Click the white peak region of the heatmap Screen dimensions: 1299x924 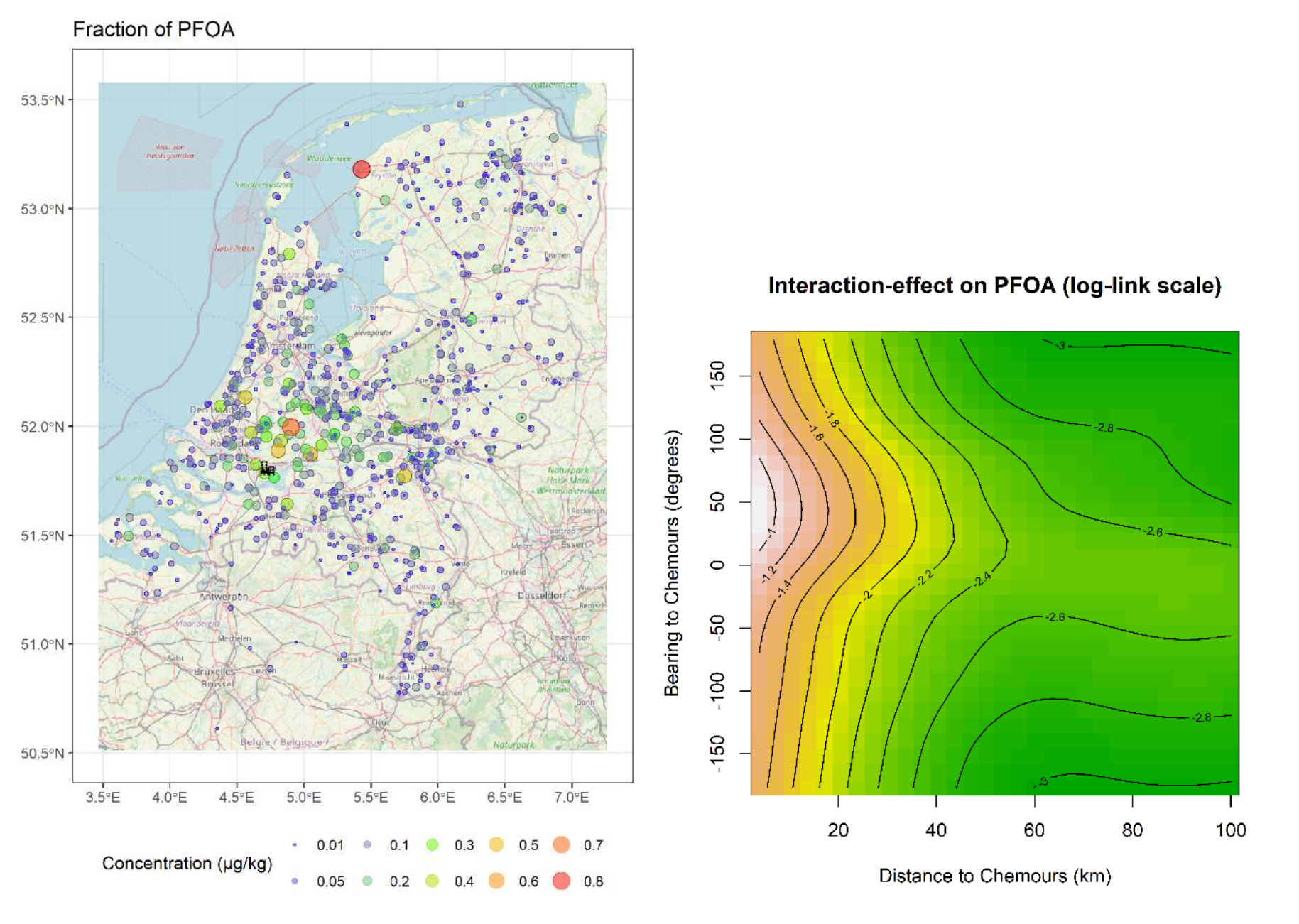pos(761,506)
